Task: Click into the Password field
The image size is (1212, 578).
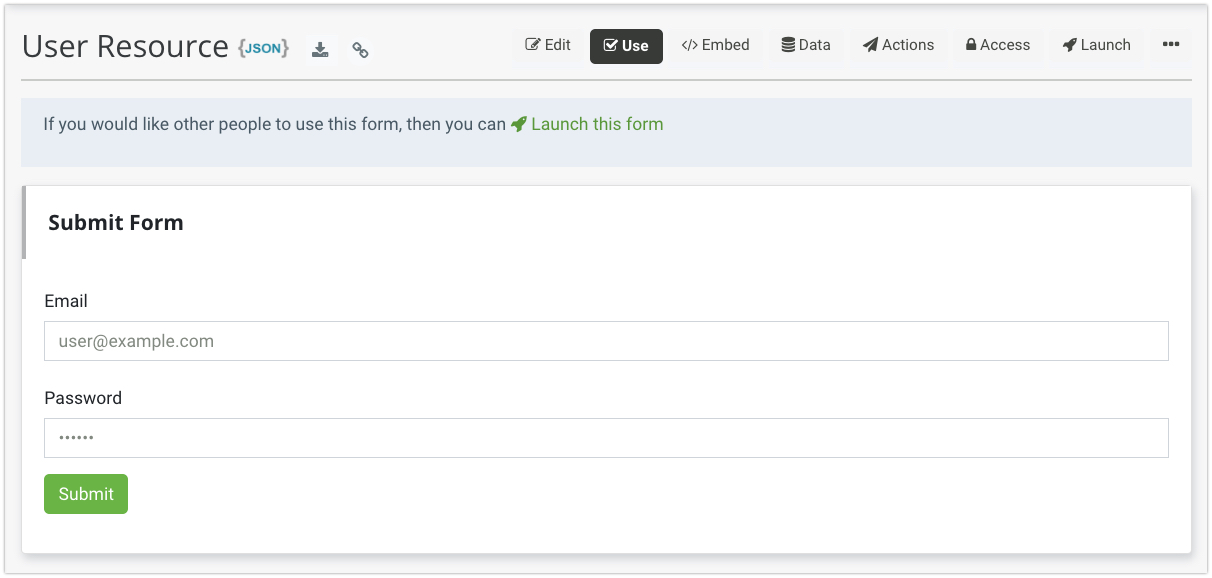Action: coord(606,438)
